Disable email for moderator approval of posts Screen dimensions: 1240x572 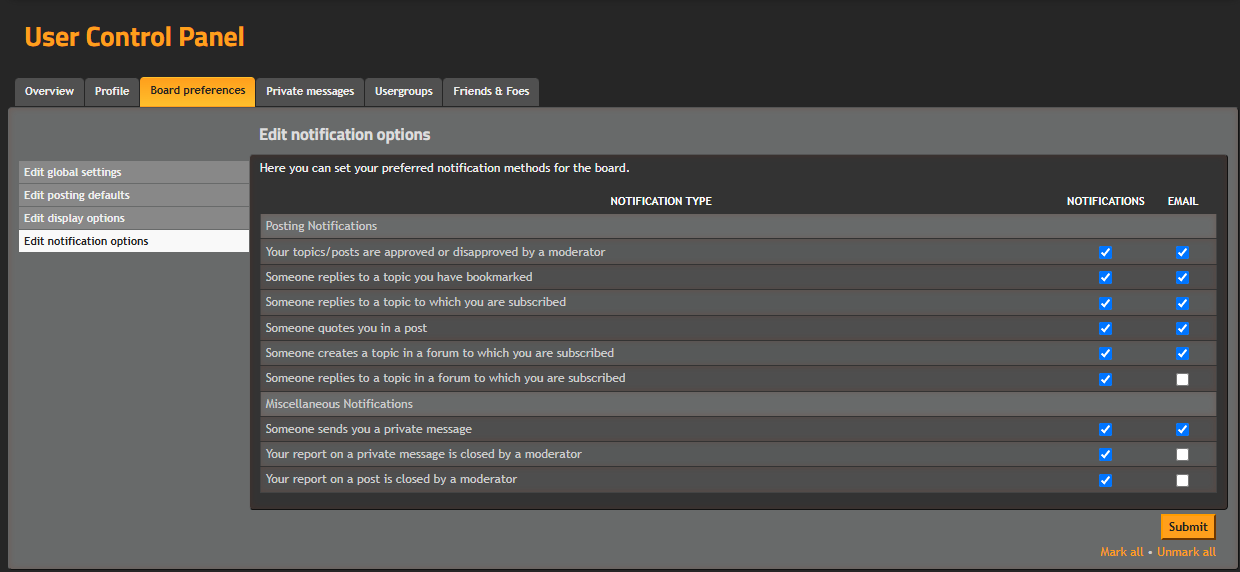click(x=1183, y=252)
